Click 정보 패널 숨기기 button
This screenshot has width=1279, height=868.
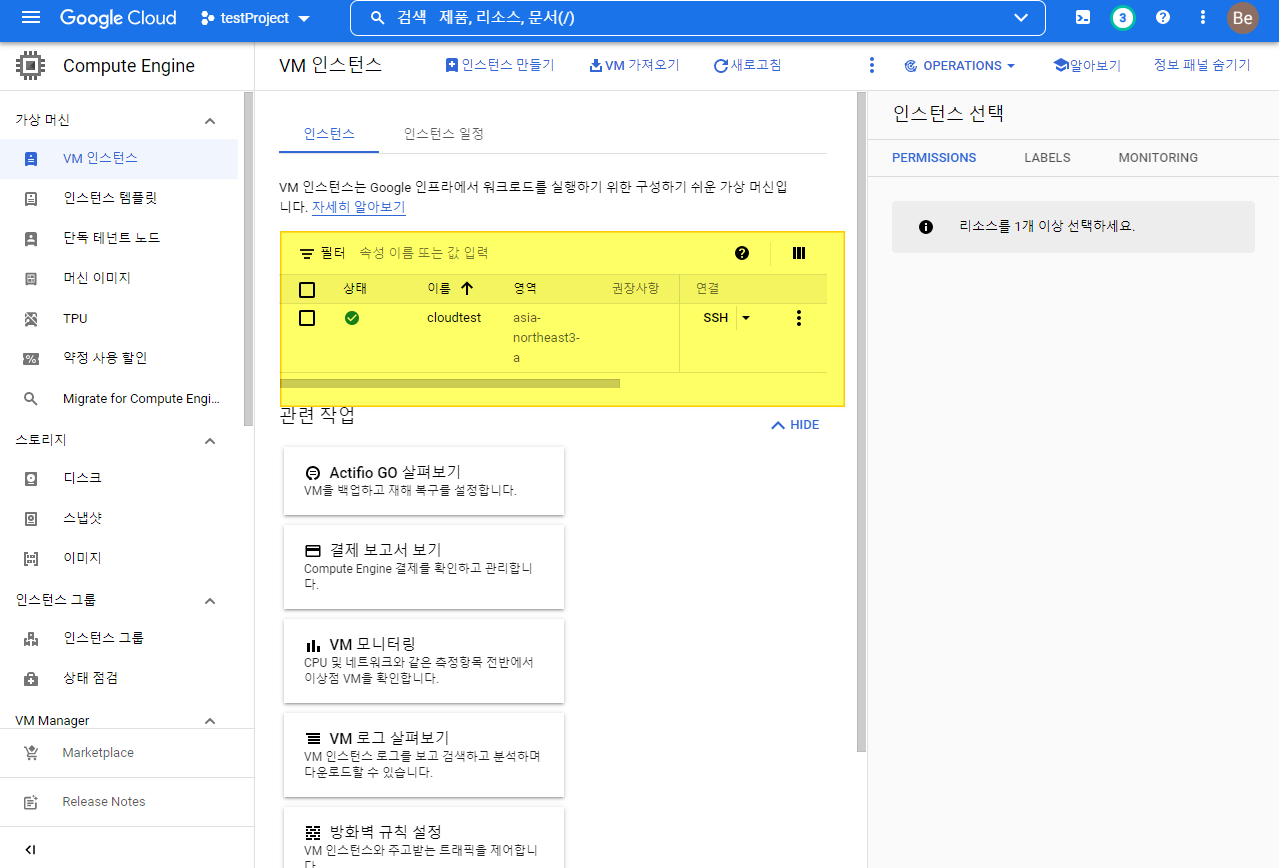[x=1201, y=65]
